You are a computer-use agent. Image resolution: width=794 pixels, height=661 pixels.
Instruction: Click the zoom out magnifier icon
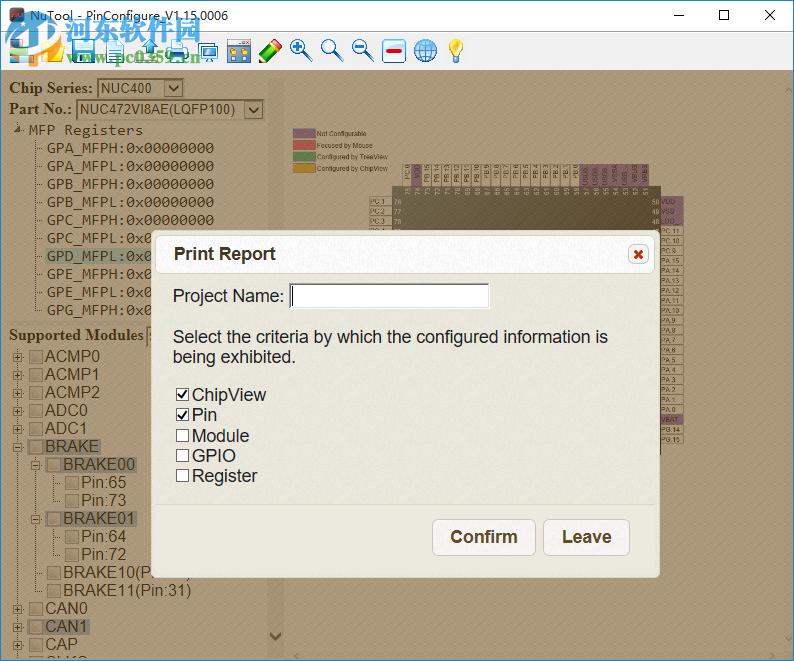click(363, 51)
